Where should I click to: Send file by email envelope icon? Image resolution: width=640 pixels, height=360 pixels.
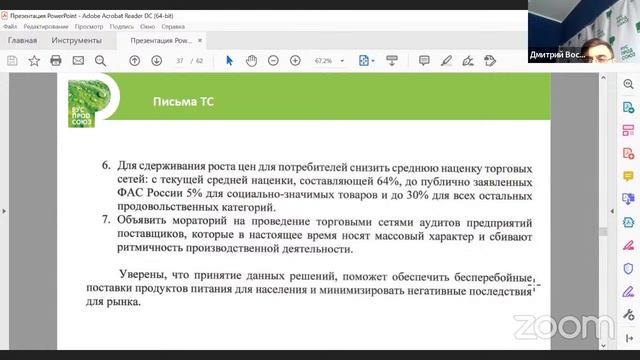(78, 61)
